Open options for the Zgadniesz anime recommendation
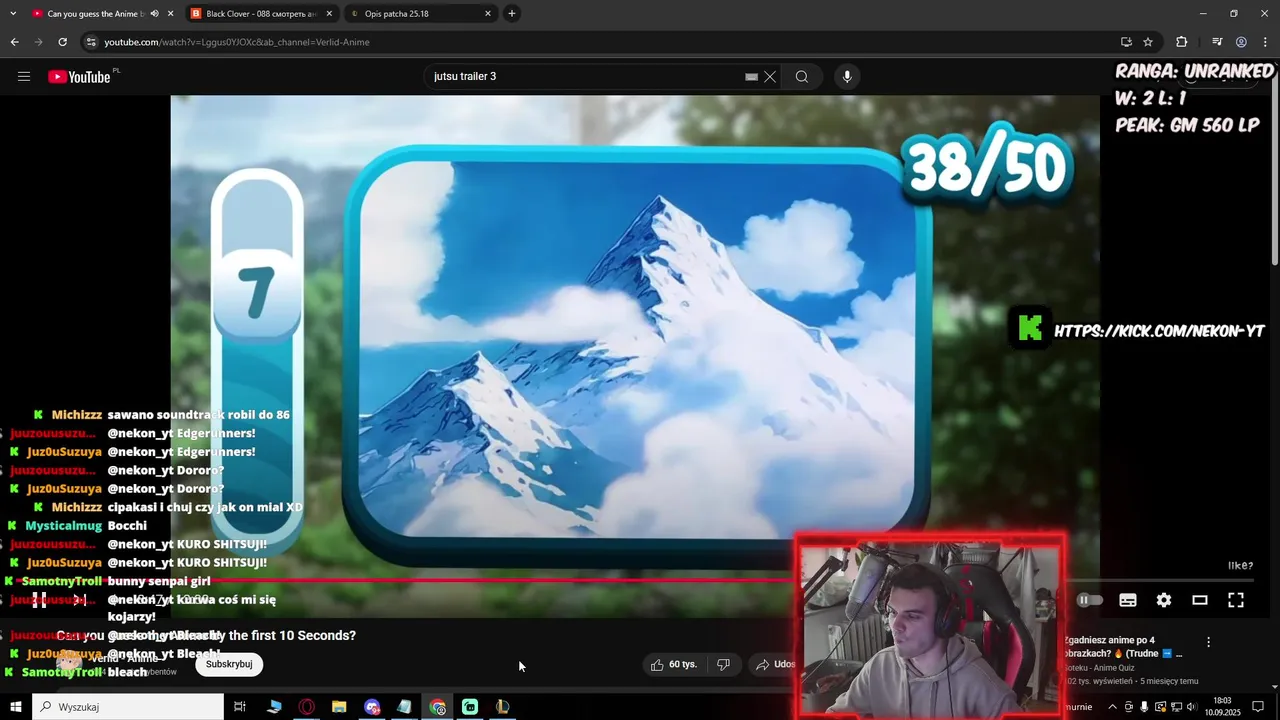This screenshot has height=720, width=1280. (x=1208, y=642)
